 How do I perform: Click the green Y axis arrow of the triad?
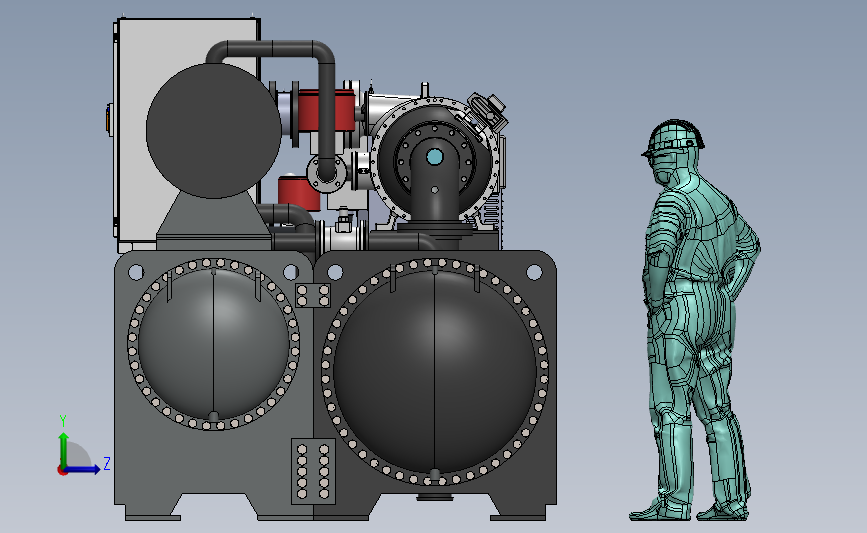tap(64, 449)
